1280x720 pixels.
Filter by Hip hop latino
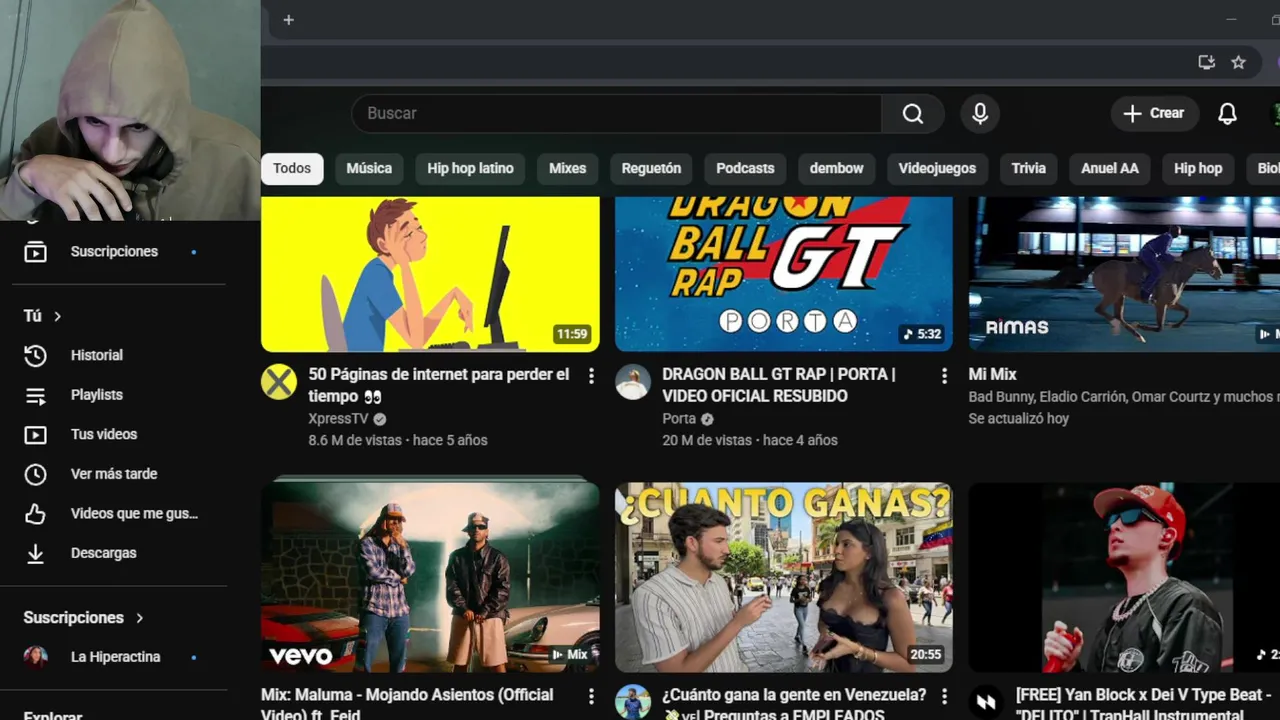coord(470,168)
